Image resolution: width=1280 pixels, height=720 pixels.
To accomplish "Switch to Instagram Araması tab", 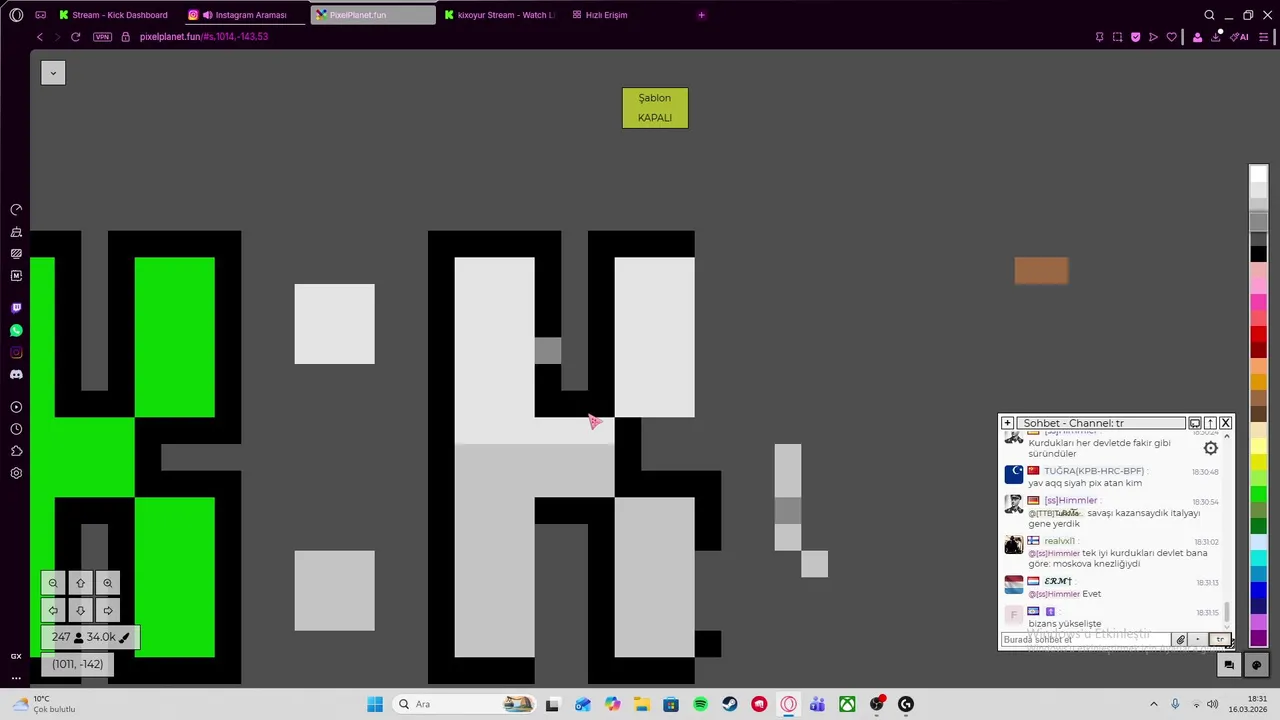I will tap(244, 15).
